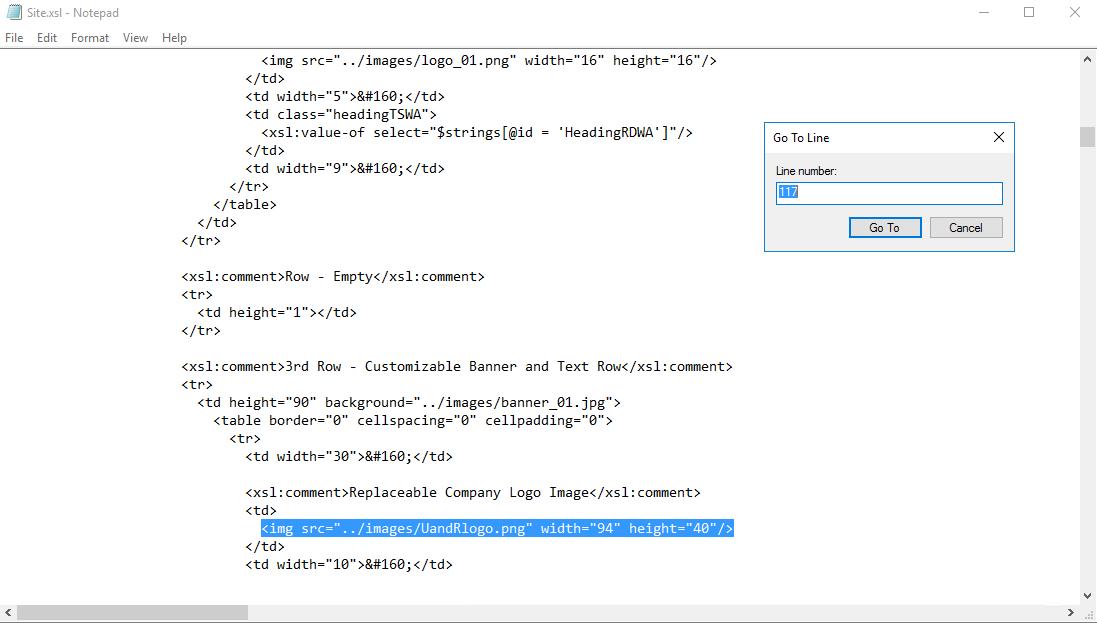This screenshot has width=1097, height=623.
Task: Open the Help menu
Action: pyautogui.click(x=174, y=37)
